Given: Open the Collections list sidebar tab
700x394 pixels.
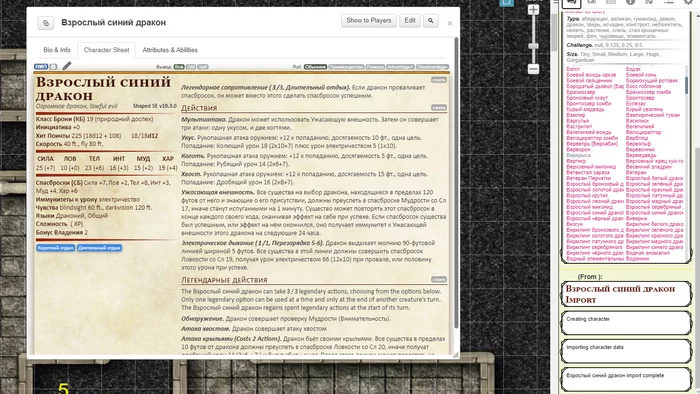Looking at the screenshot, I should tap(668, 2).
